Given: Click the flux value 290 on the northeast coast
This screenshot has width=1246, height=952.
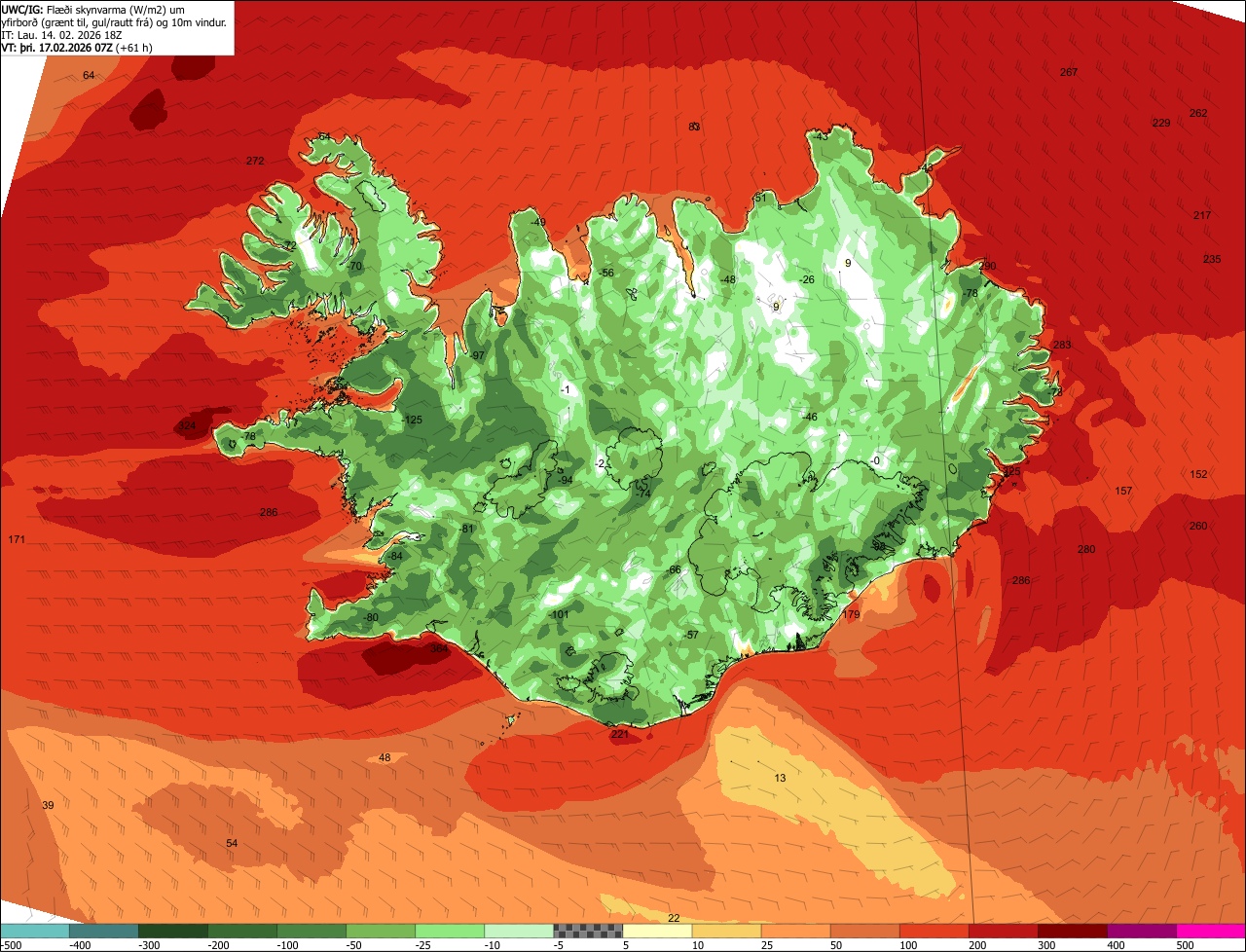Looking at the screenshot, I should [x=988, y=266].
